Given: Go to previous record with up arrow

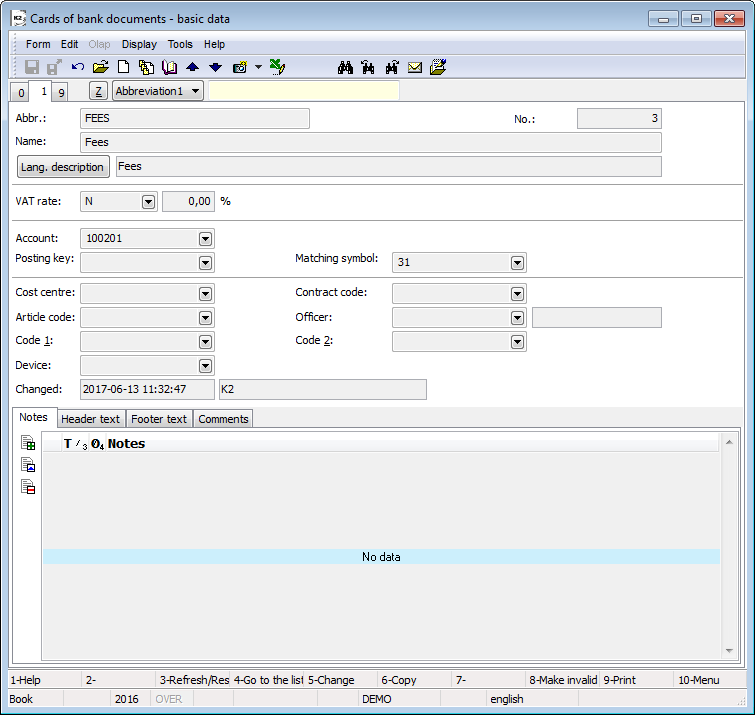Looking at the screenshot, I should 192,67.
